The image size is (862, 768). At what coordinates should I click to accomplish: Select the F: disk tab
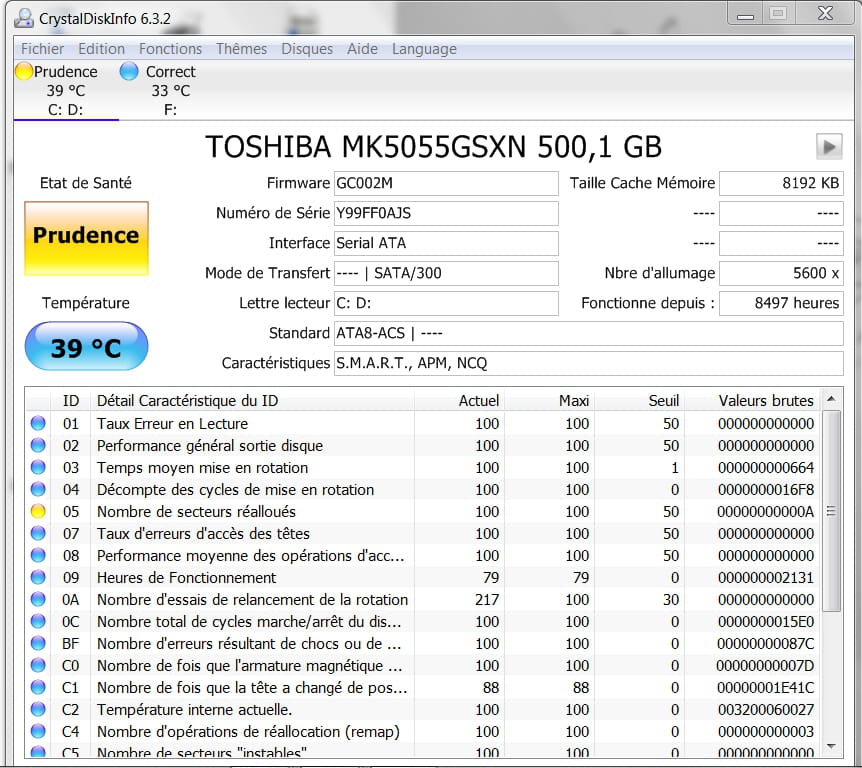[170, 110]
